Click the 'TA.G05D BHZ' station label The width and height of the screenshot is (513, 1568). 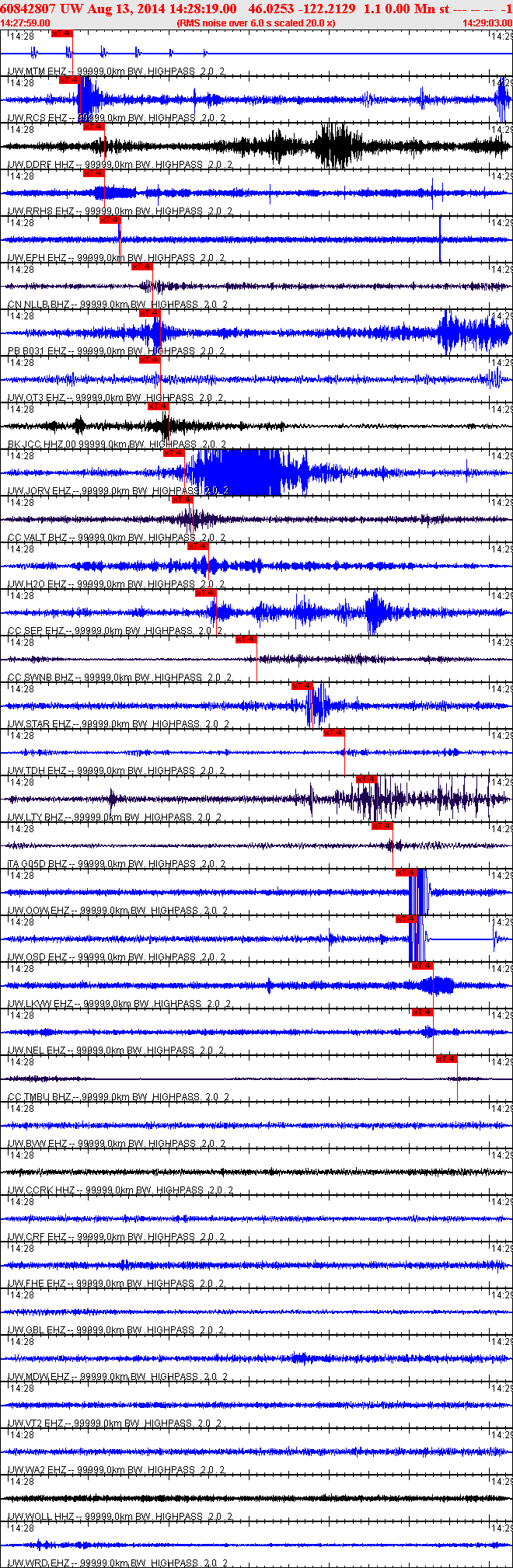tap(37, 863)
